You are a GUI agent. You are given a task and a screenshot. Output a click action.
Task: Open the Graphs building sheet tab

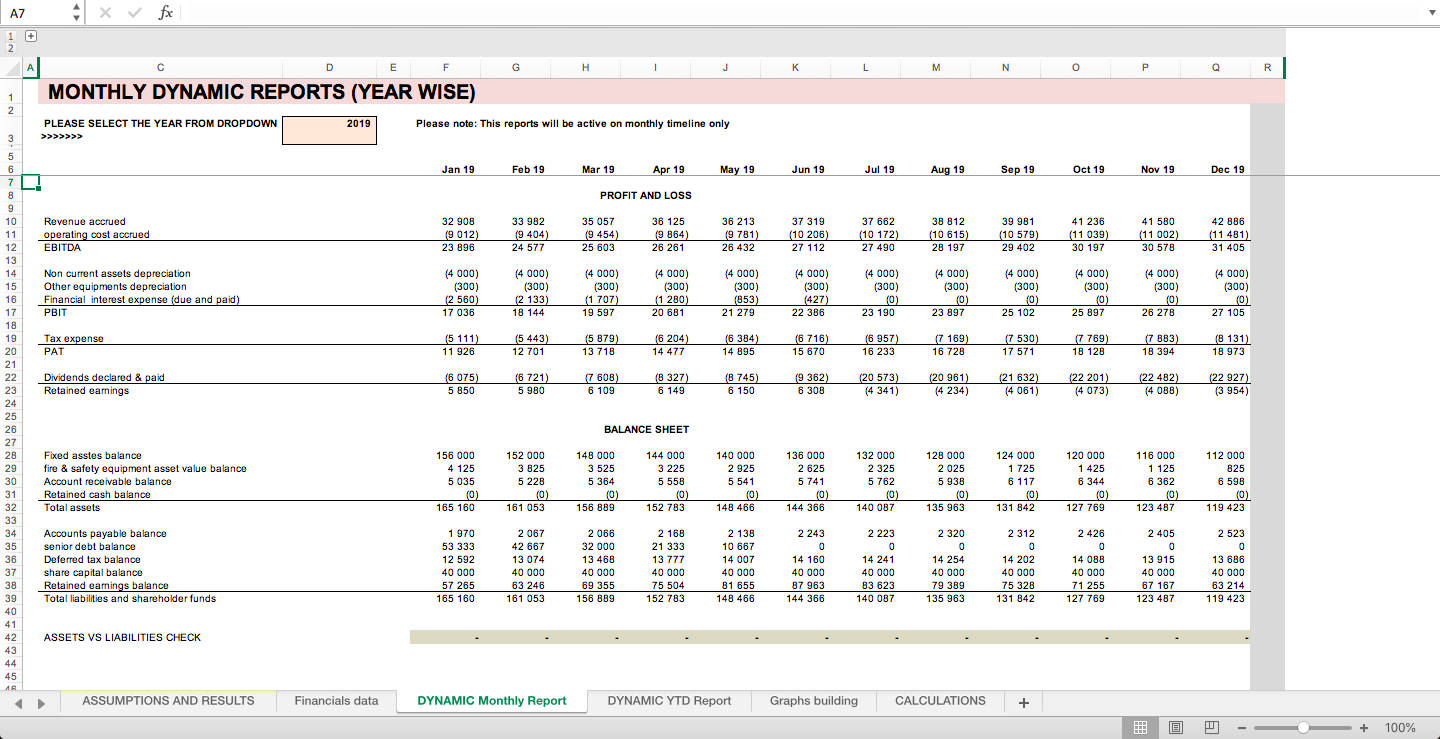813,701
